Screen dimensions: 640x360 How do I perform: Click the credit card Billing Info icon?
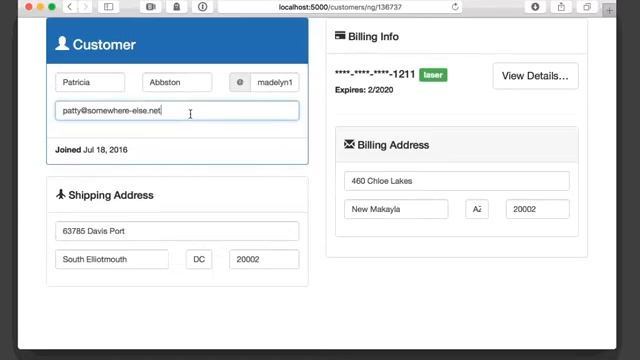[340, 36]
